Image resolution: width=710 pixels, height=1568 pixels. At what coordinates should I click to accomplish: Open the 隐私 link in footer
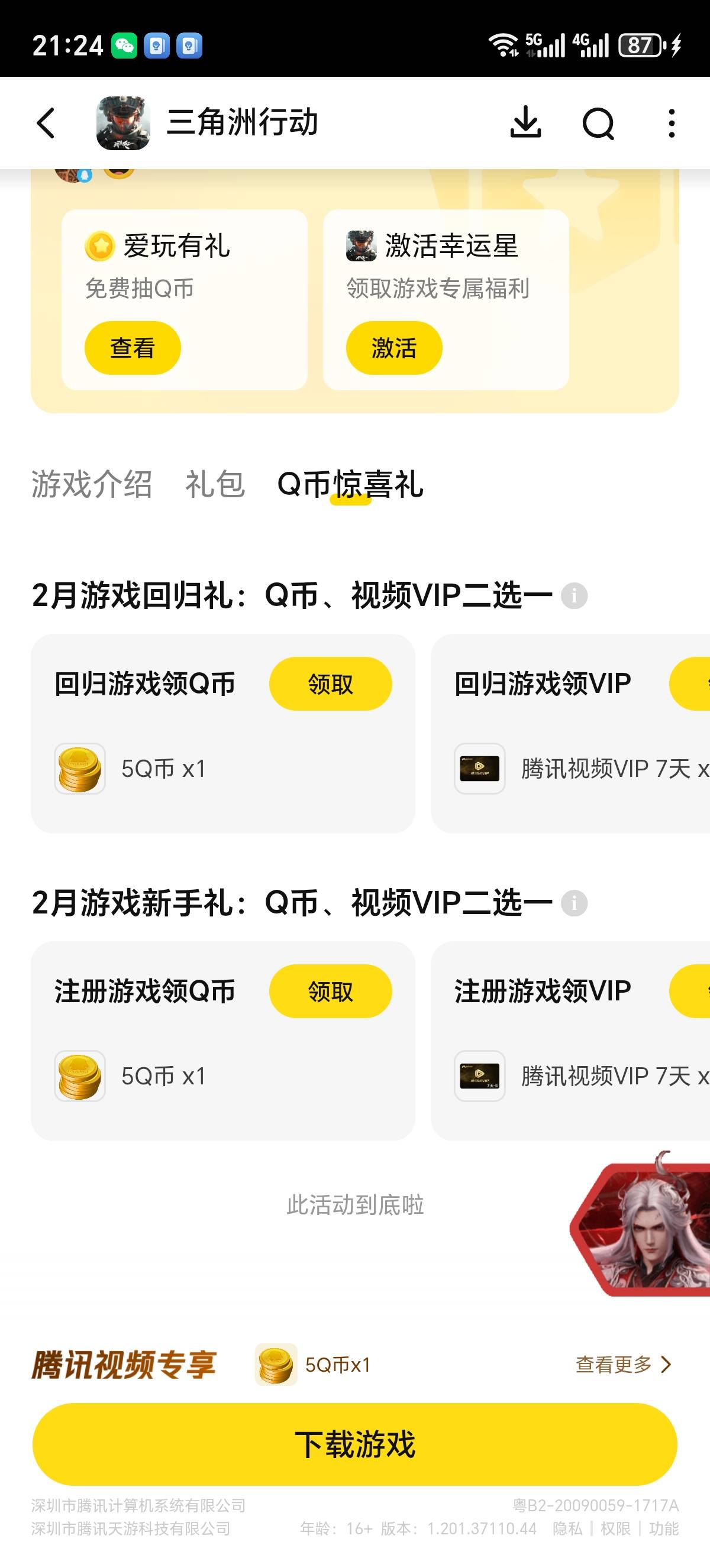click(x=567, y=1528)
